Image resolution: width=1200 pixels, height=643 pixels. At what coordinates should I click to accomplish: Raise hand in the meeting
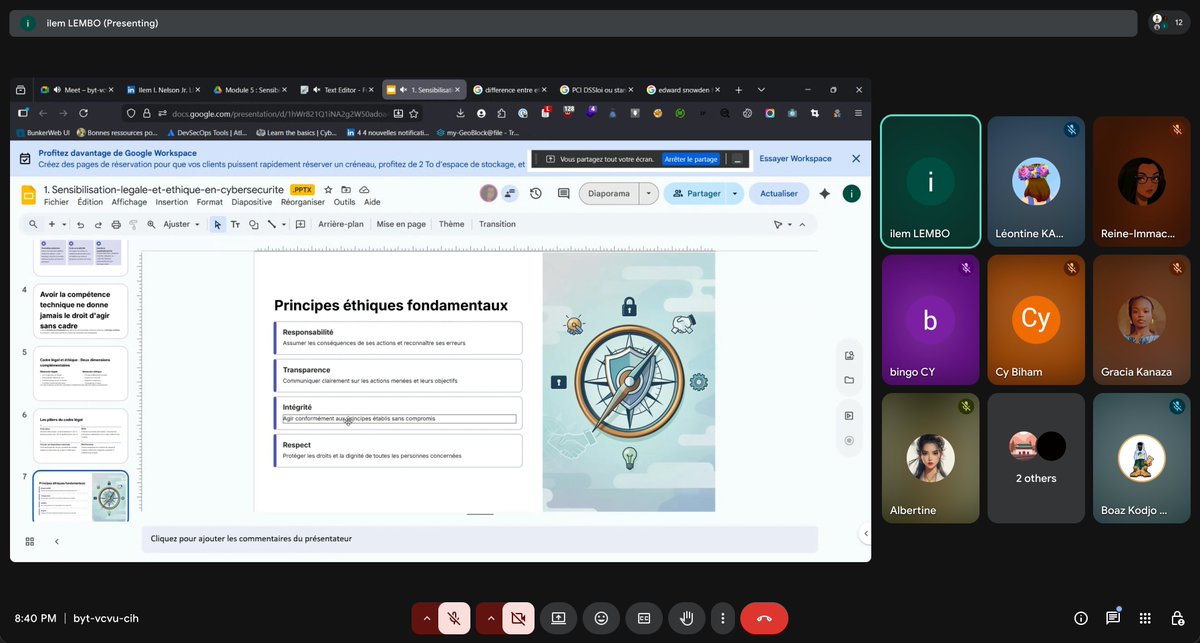pos(686,618)
